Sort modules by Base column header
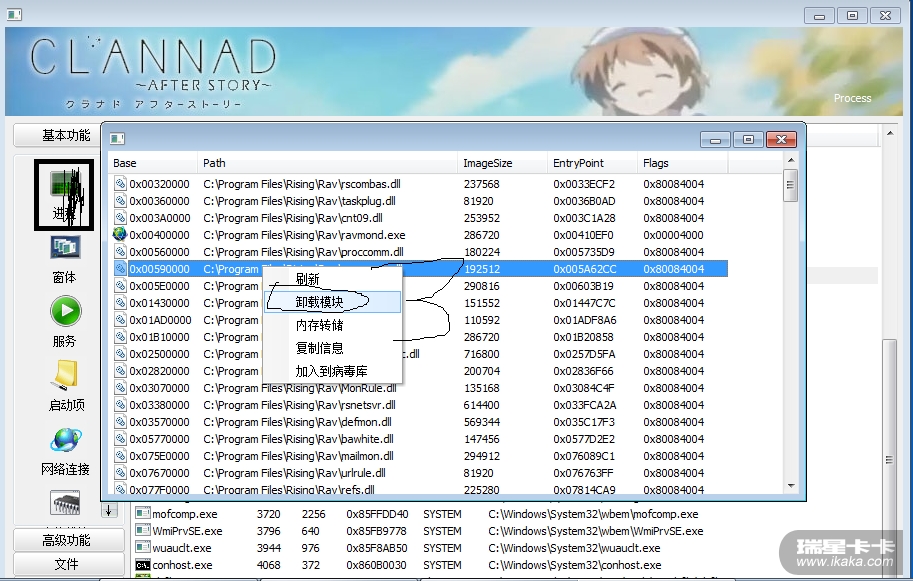This screenshot has width=913, height=581. click(153, 163)
